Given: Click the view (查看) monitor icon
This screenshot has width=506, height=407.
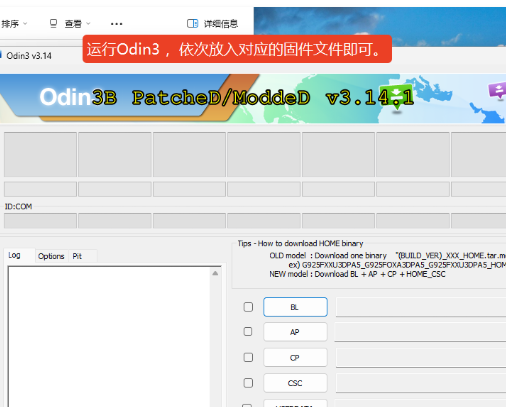Looking at the screenshot, I should click(x=53, y=23).
